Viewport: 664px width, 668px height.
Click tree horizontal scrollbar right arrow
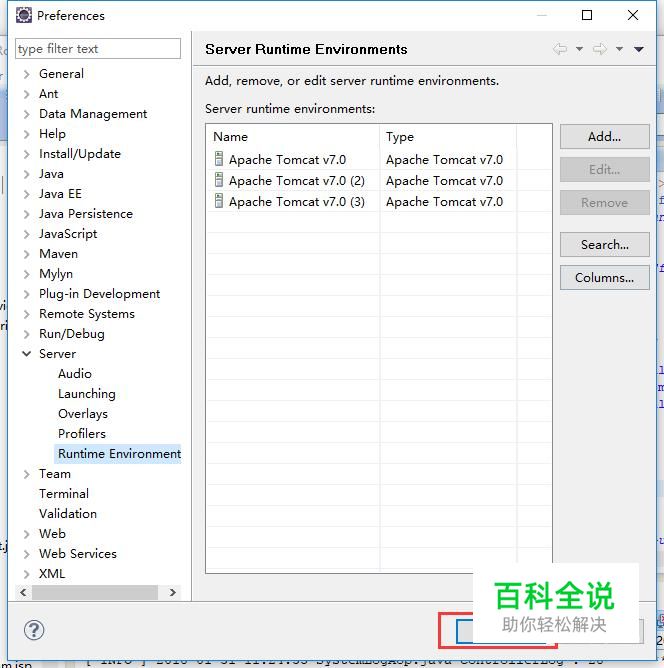172,592
